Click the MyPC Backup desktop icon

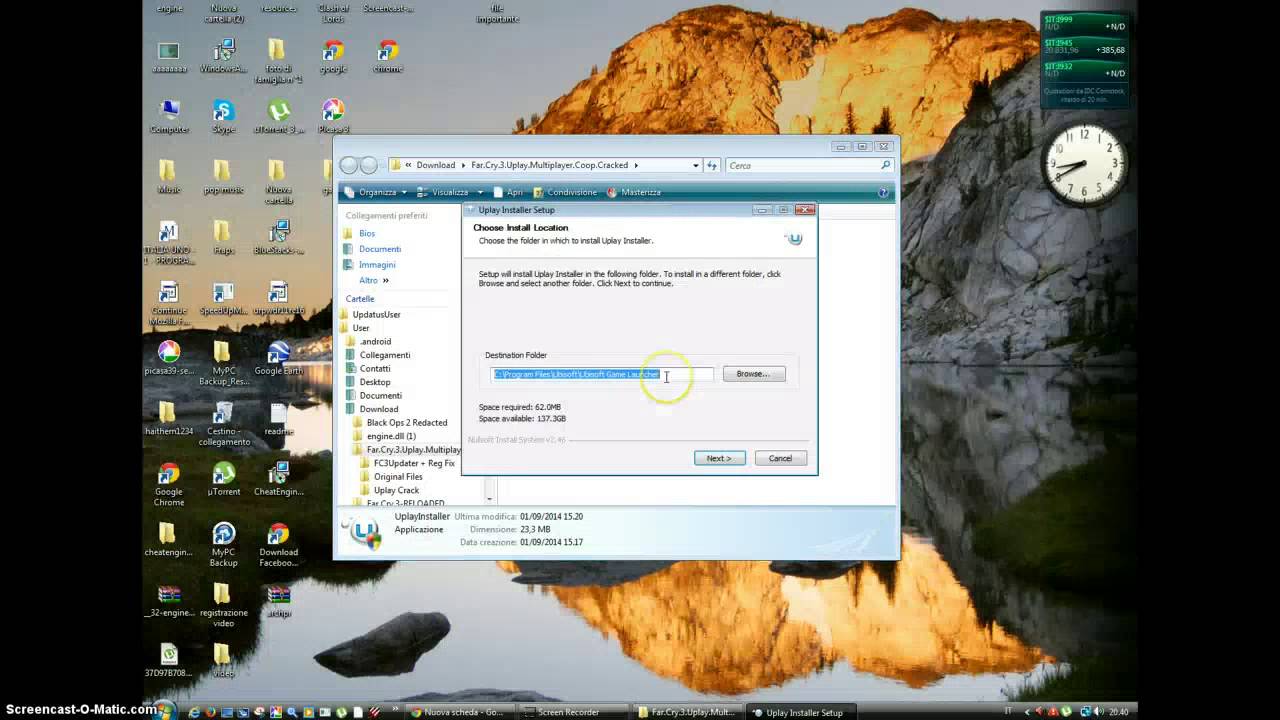pyautogui.click(x=224, y=545)
